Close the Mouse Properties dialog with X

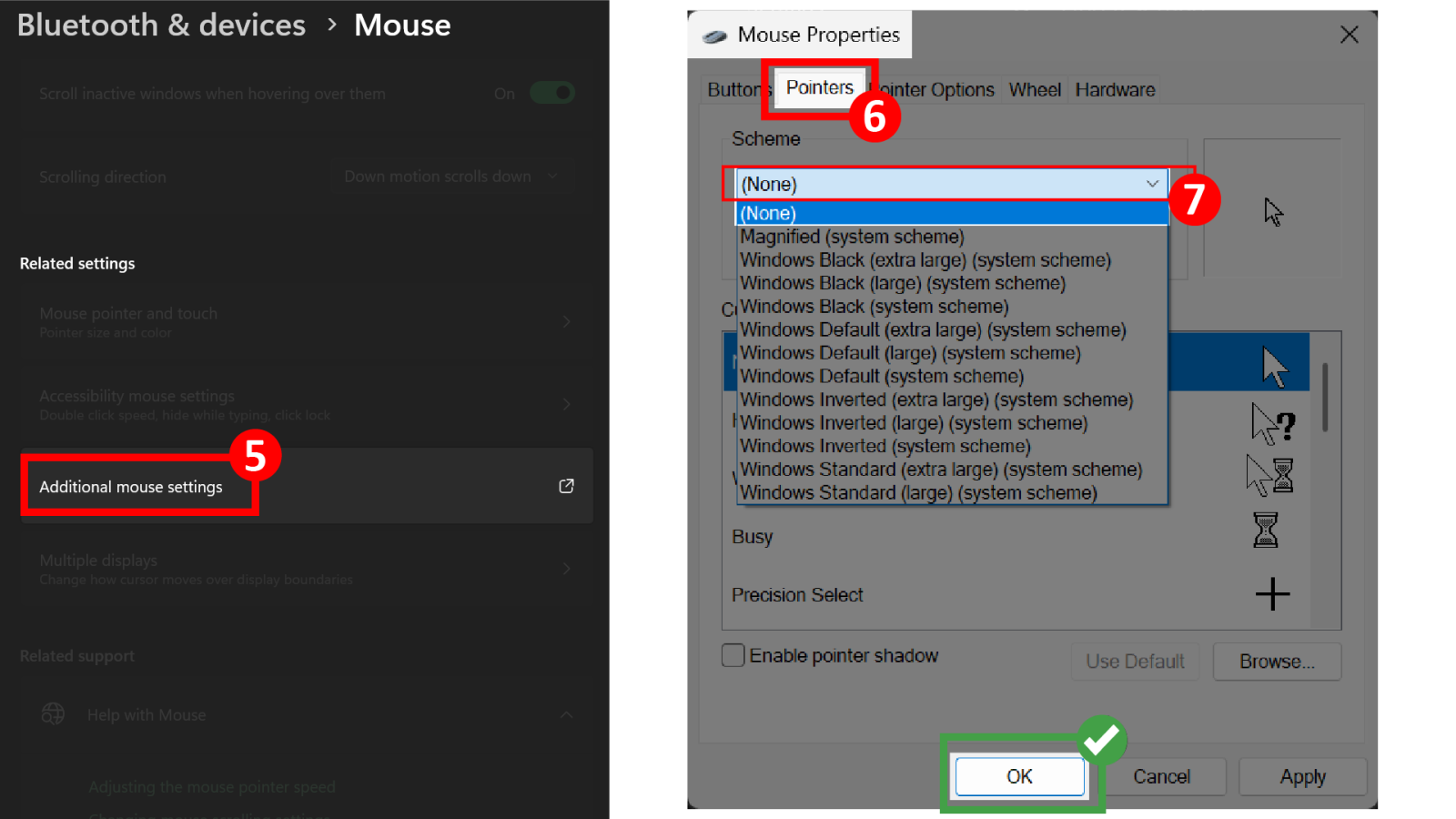(1349, 35)
